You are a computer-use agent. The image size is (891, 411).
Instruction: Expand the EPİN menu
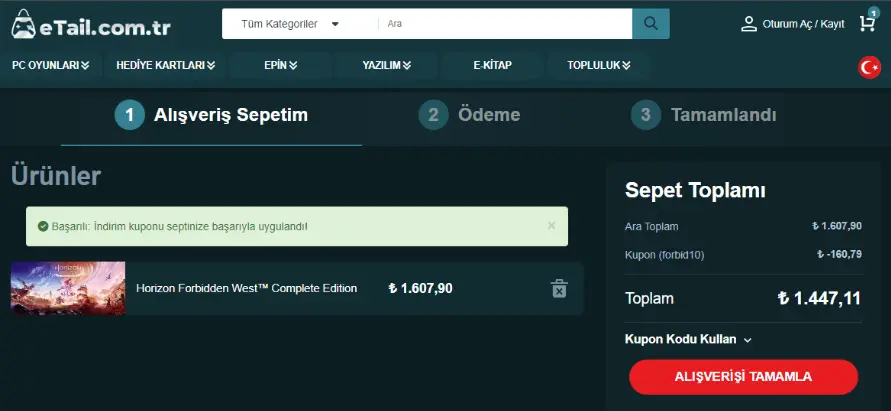(281, 65)
